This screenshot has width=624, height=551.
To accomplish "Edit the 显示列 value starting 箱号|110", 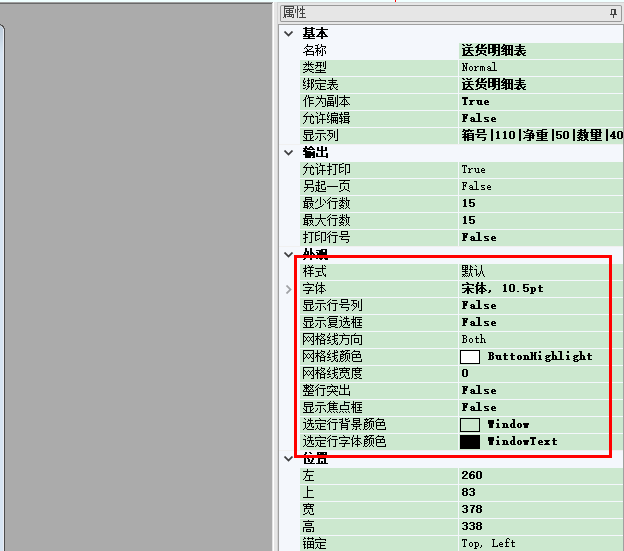I will (x=541, y=136).
